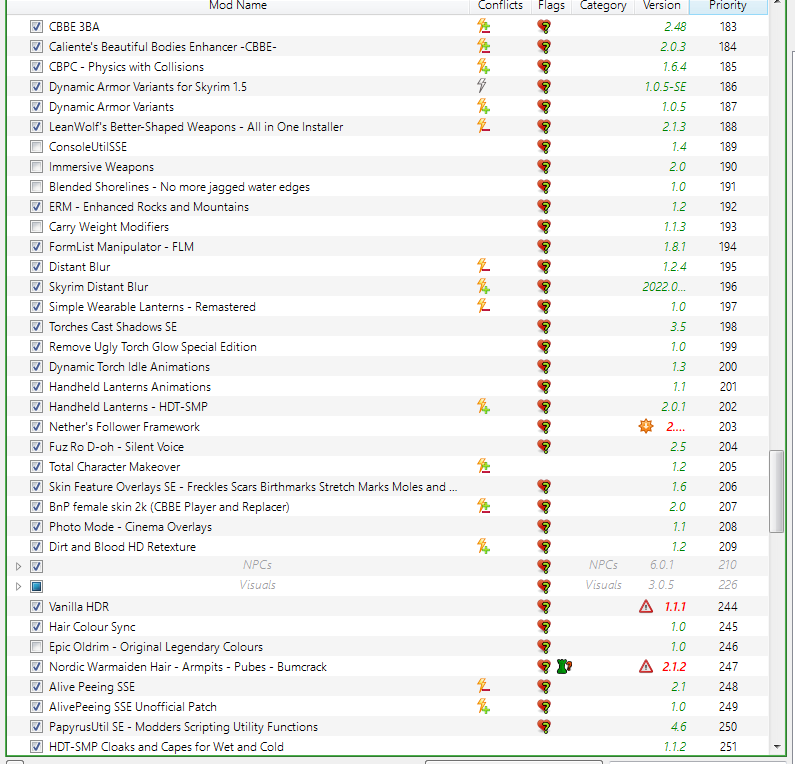Click the mod list vertical scrollbar thumb

(776, 491)
